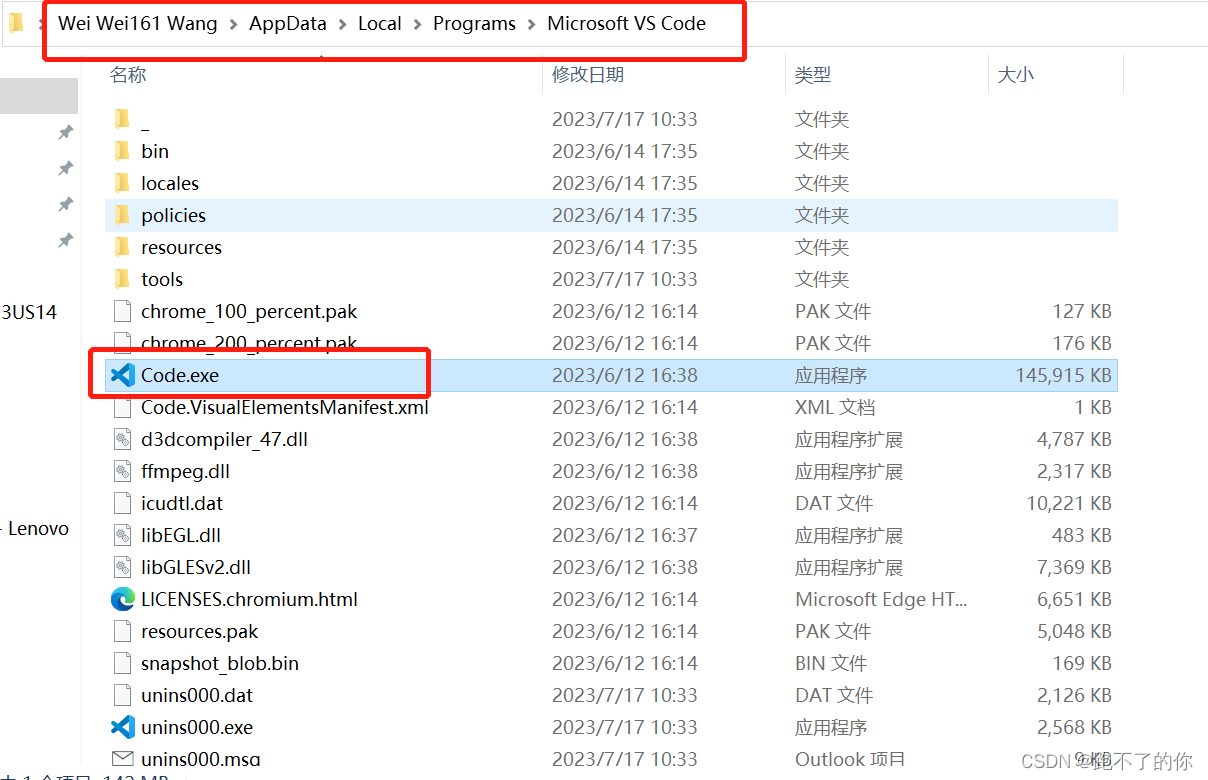Image resolution: width=1208 pixels, height=780 pixels.
Task: Click the 文件夹 type cell of bin
Action: click(822, 151)
